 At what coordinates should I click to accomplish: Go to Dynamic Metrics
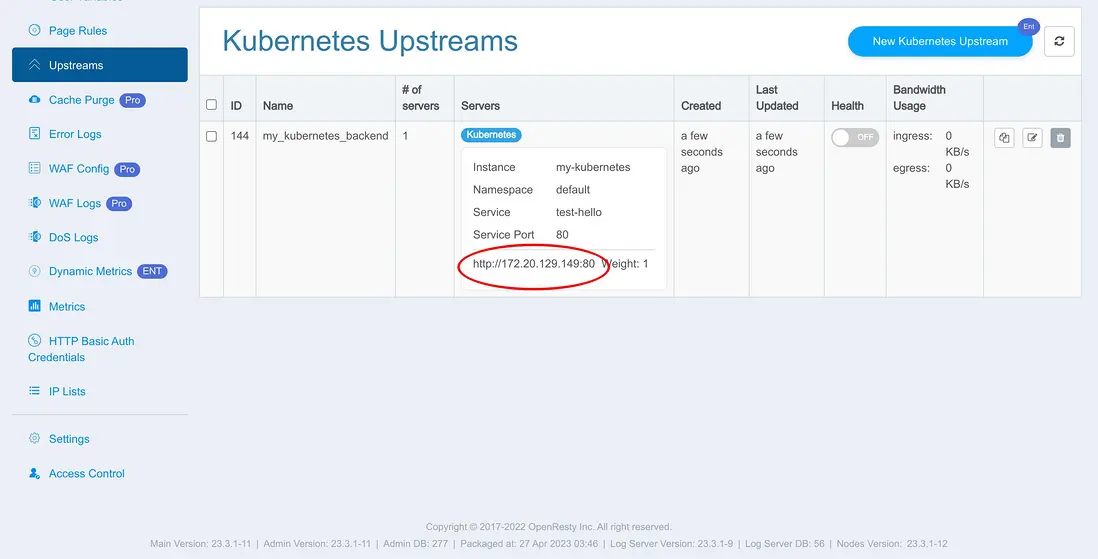(90, 271)
